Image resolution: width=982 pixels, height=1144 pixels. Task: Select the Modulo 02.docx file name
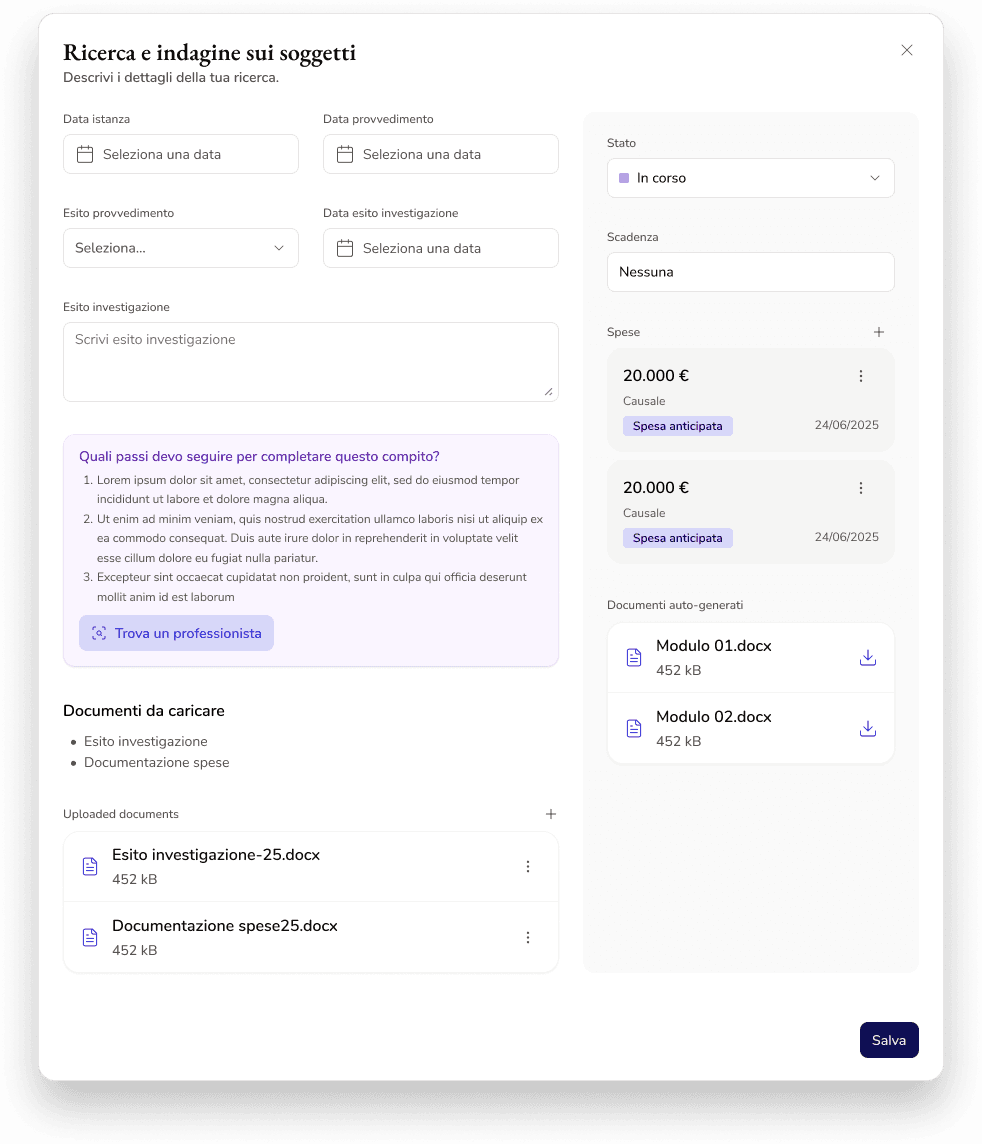[714, 717]
